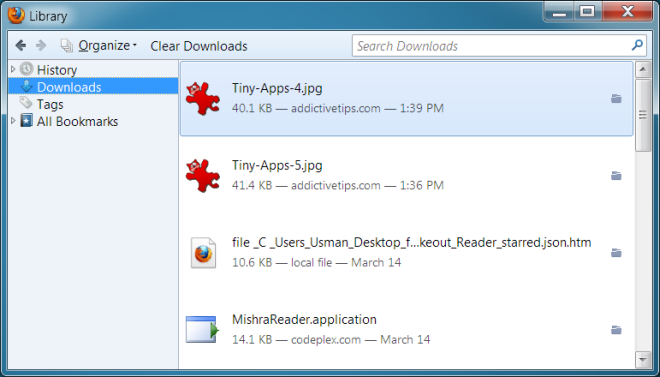Minimize the Library window
The width and height of the screenshot is (660, 377).
559,12
